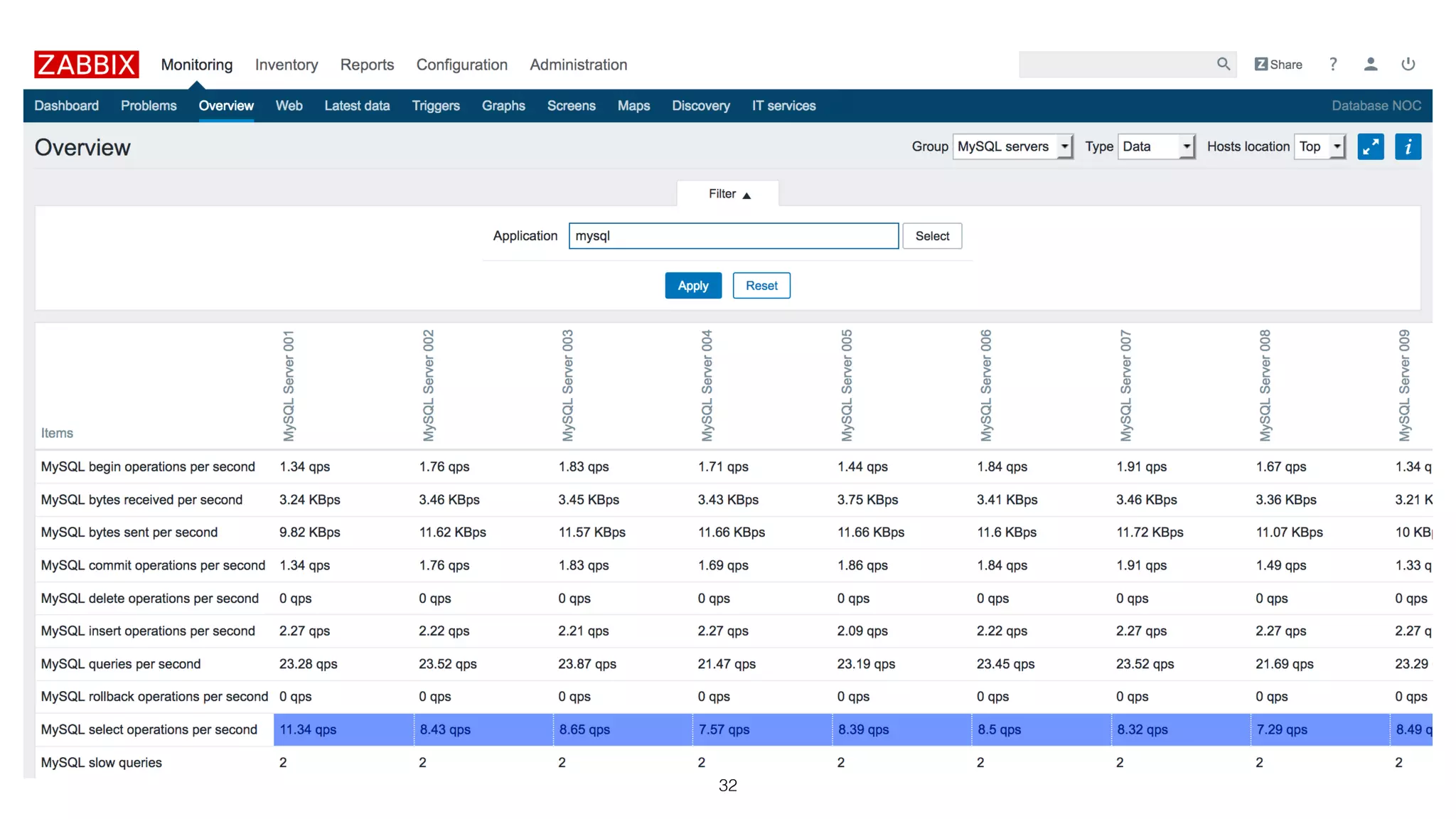Open help via question mark icon
The image size is (1456, 819).
pos(1333,65)
